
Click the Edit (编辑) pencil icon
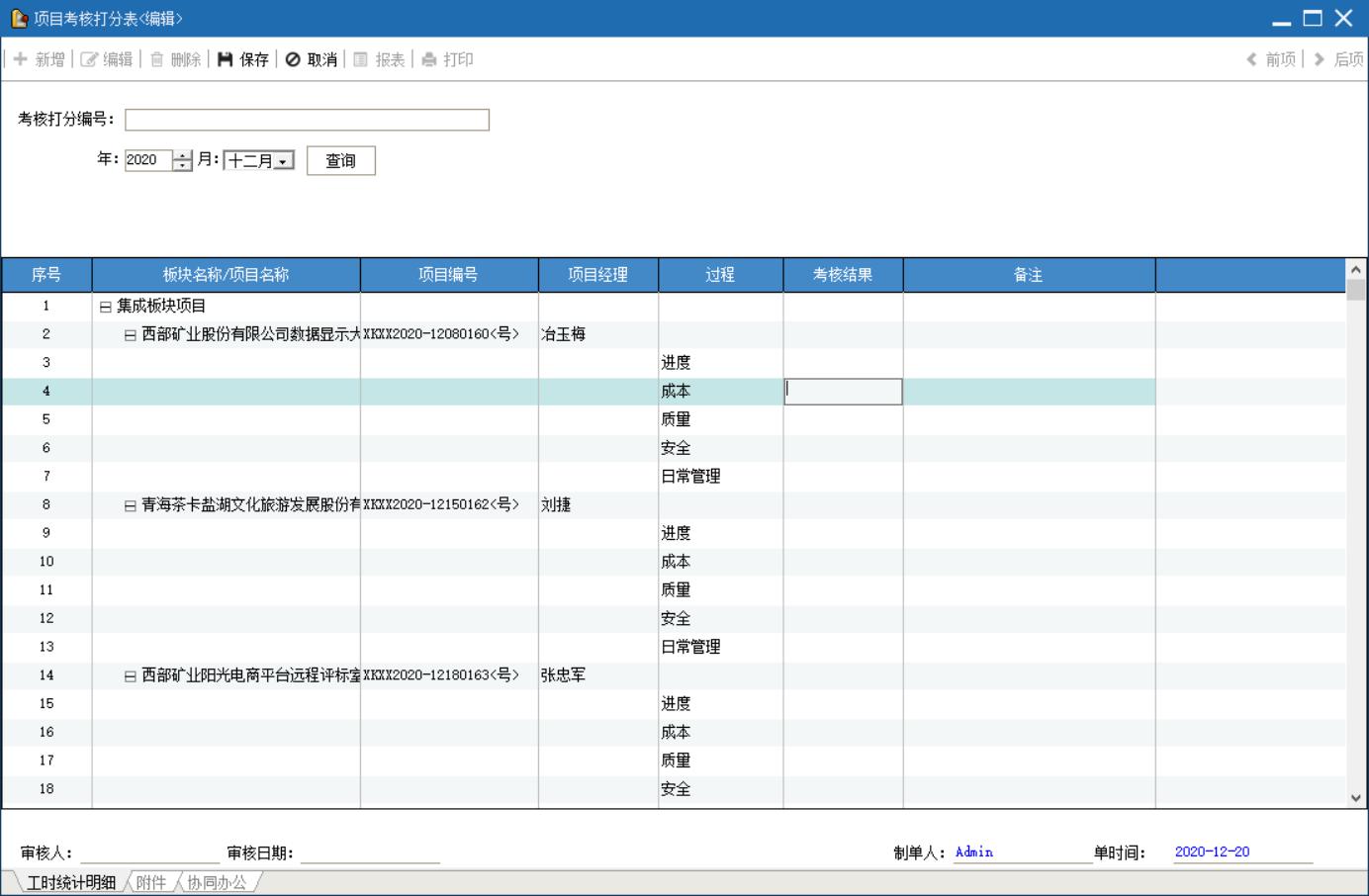point(89,59)
